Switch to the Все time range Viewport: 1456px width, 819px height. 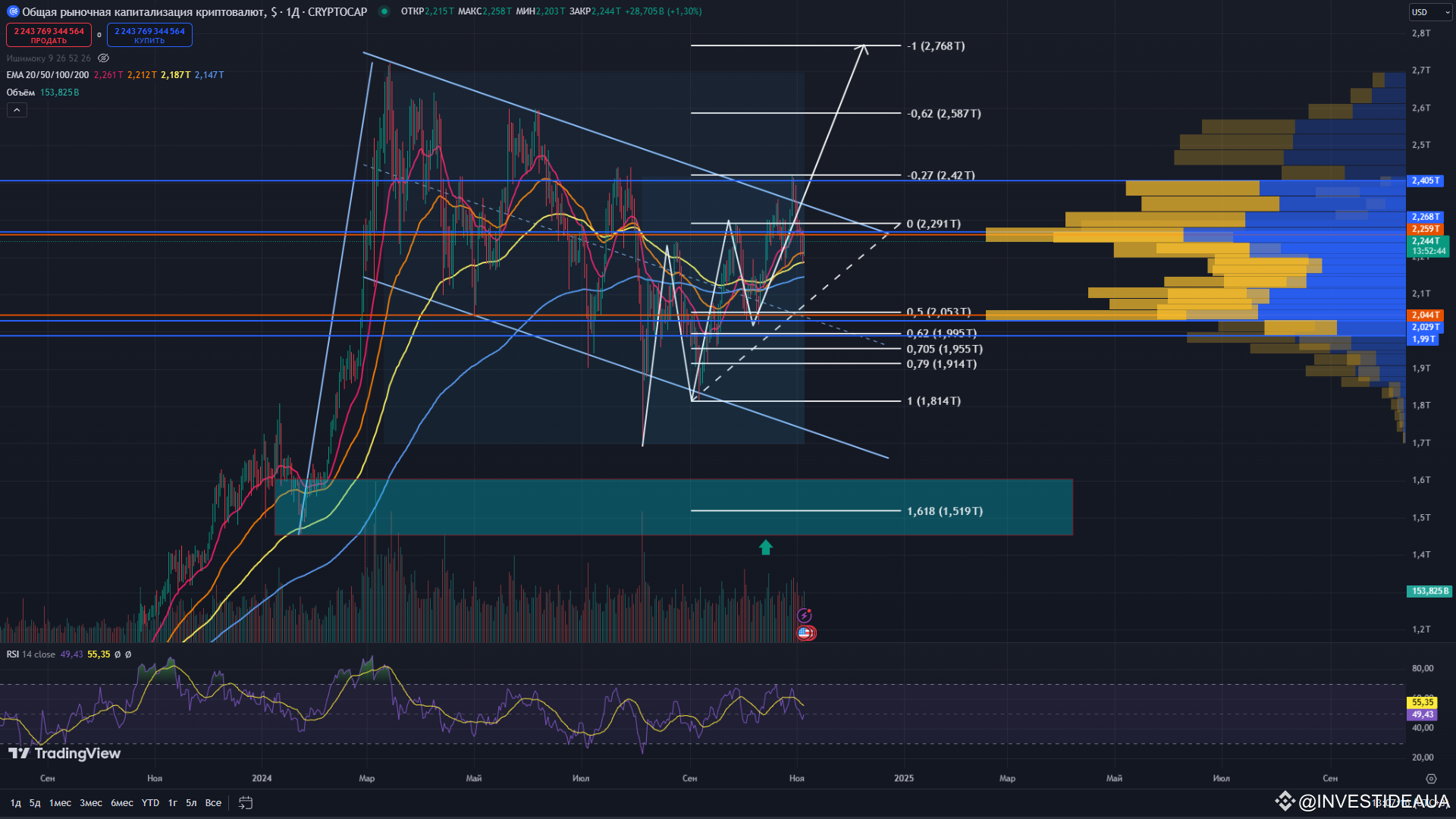213,802
